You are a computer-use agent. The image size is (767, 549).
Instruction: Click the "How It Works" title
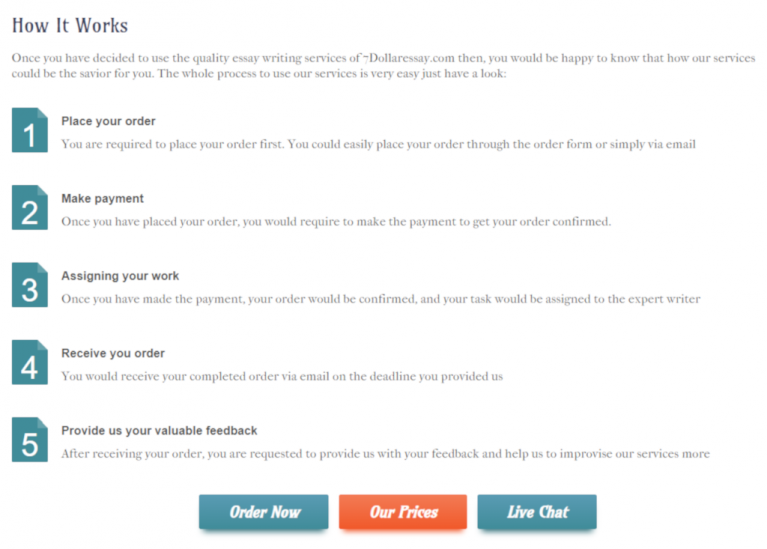70,25
